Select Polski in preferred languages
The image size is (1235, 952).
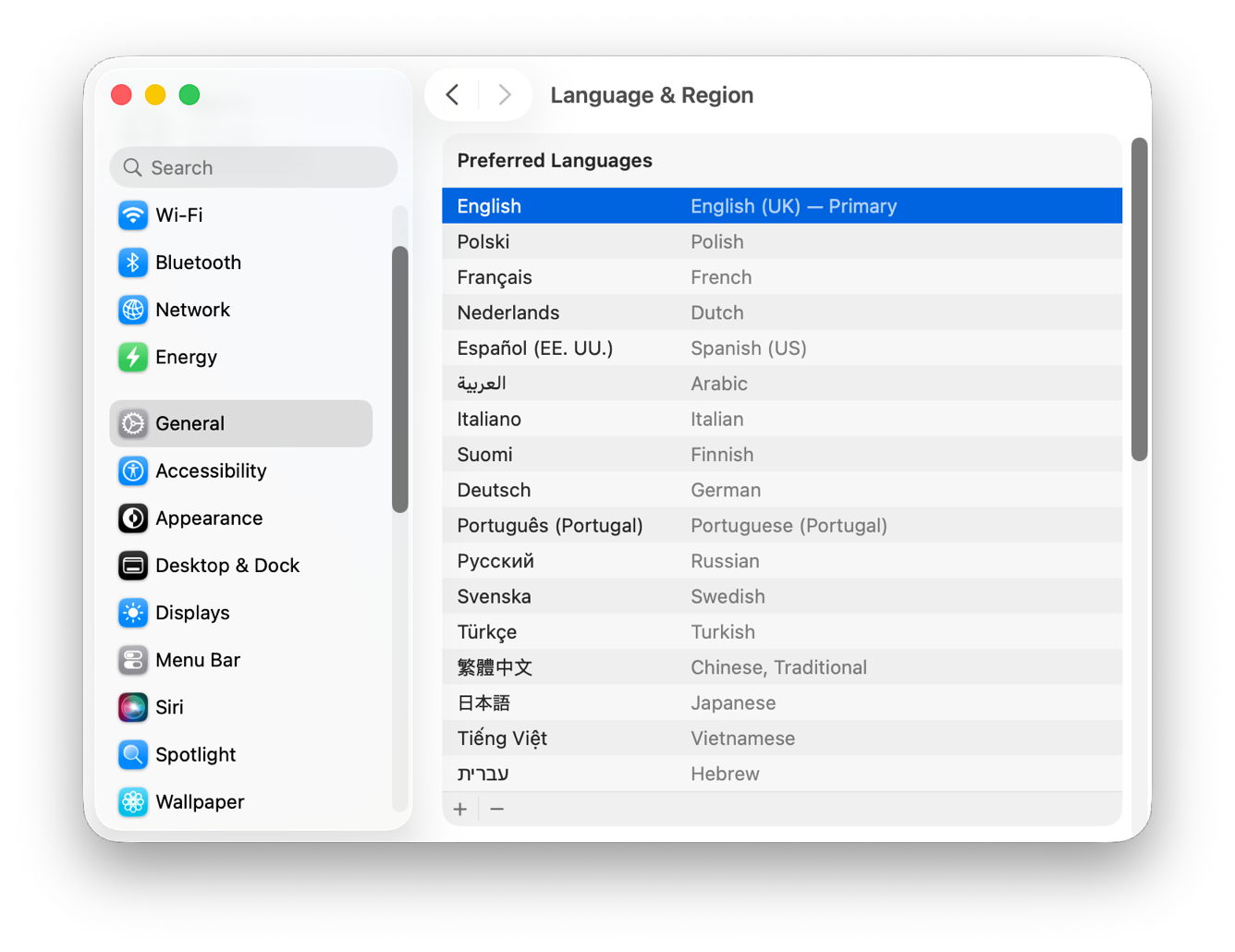[781, 242]
